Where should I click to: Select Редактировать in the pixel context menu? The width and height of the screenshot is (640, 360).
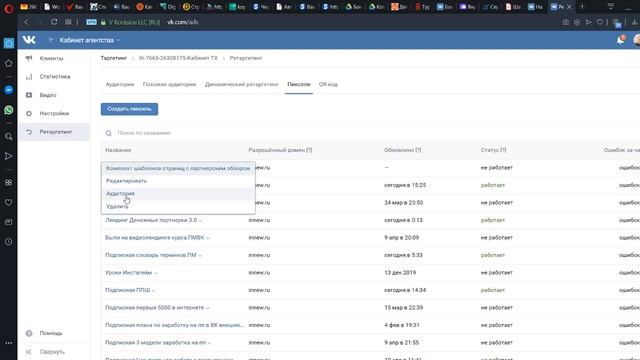(178, 181)
